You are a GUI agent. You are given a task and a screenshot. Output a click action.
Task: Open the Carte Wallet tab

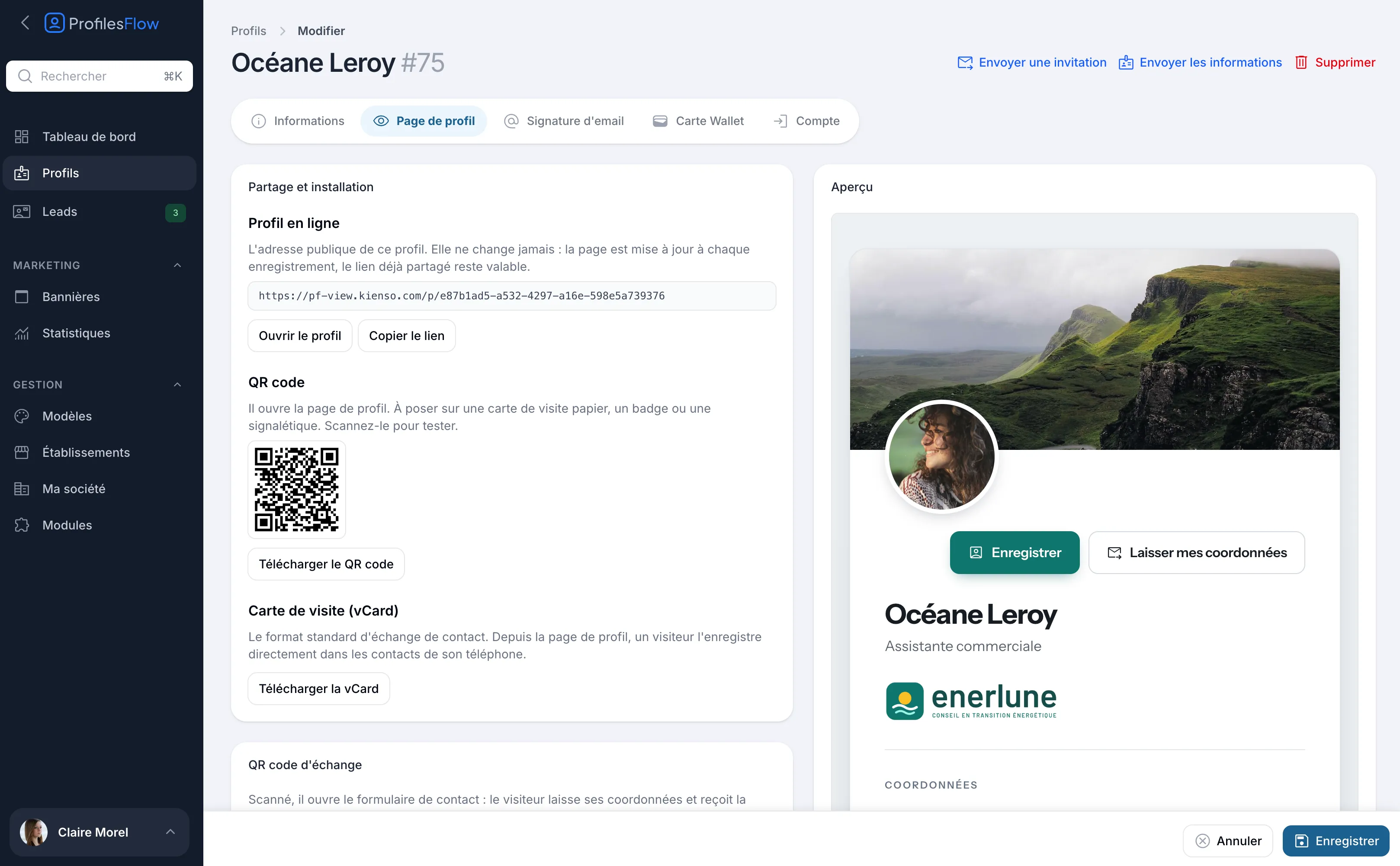coord(698,121)
